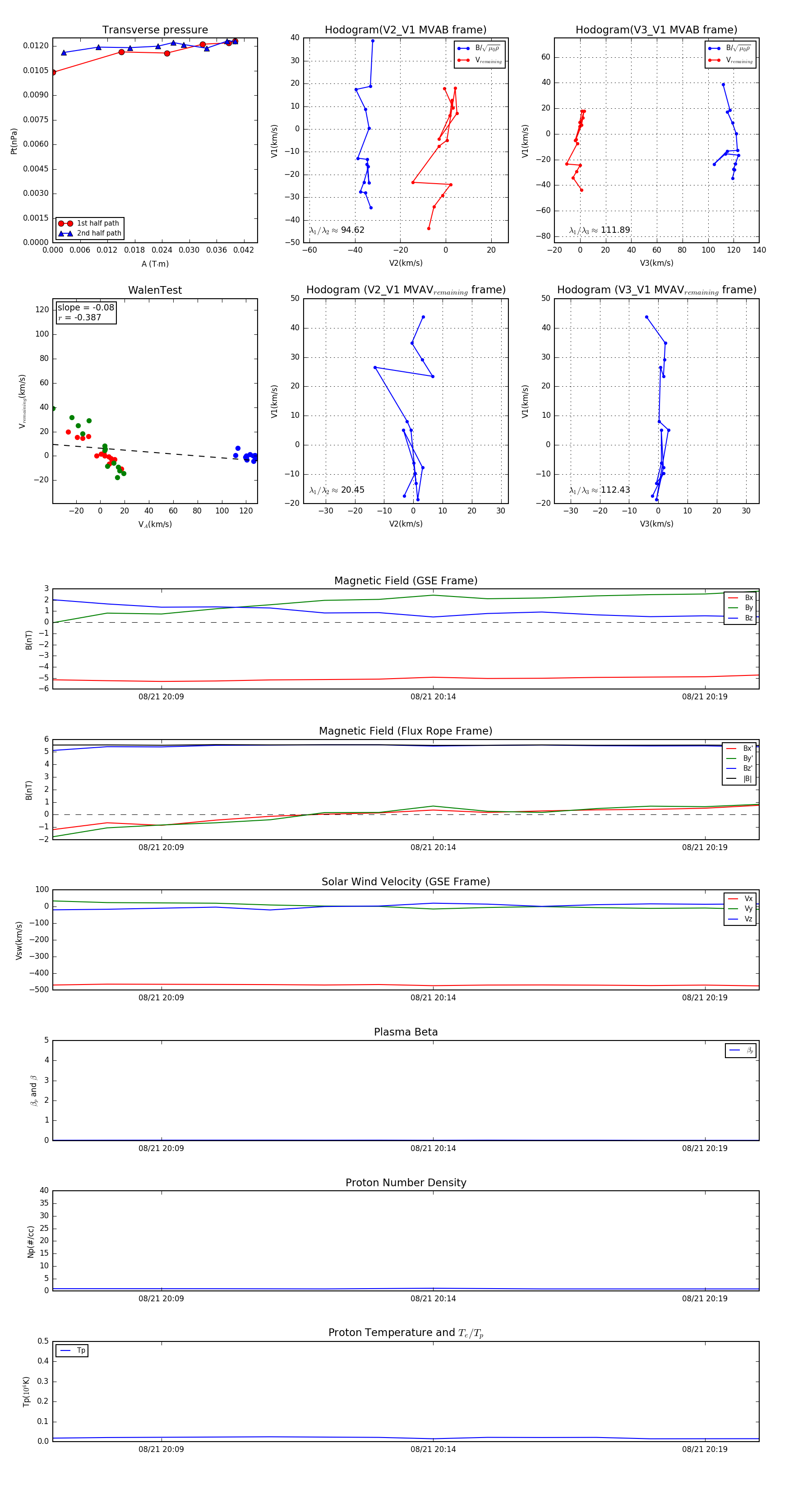This screenshot has width=812, height=1489.
Task: Select the By' legend entry in flux rope plot
Action: click(x=739, y=758)
